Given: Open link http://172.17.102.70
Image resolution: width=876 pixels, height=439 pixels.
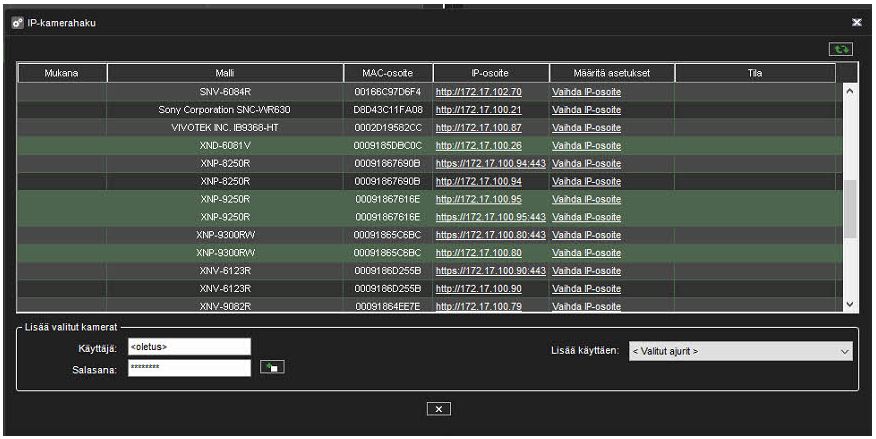Looking at the screenshot, I should pos(478,92).
